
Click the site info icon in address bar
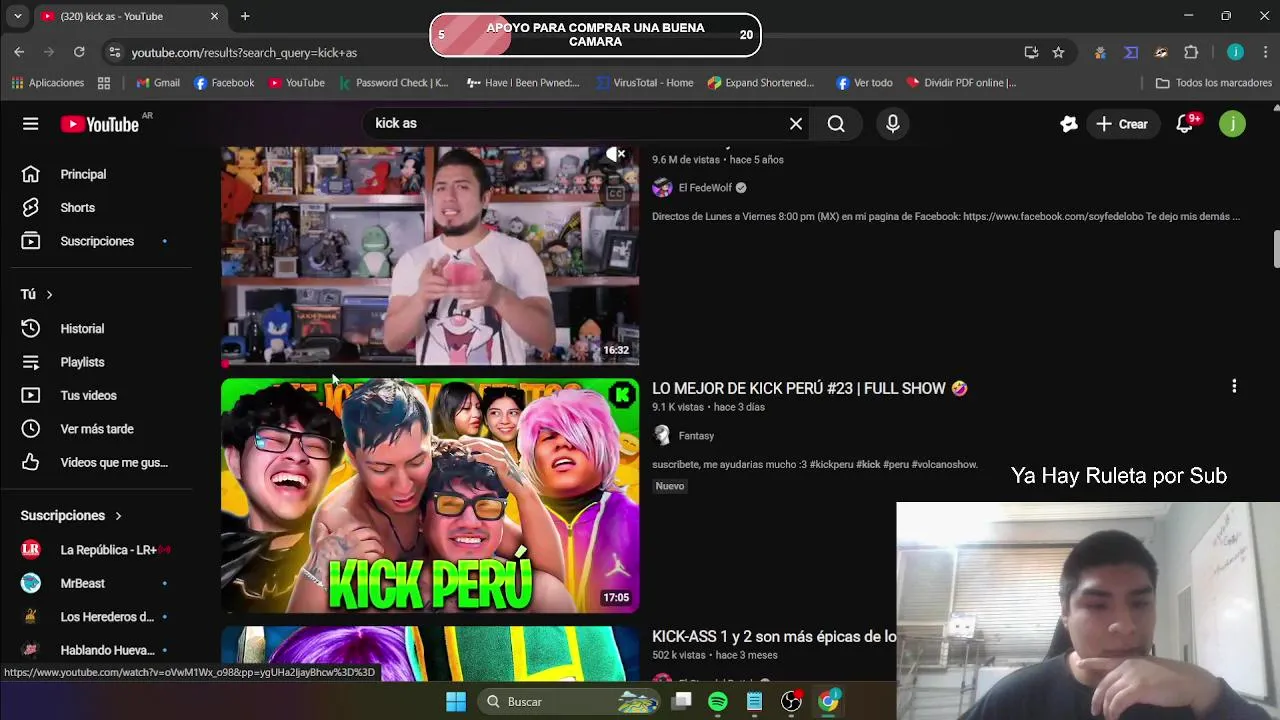(114, 52)
